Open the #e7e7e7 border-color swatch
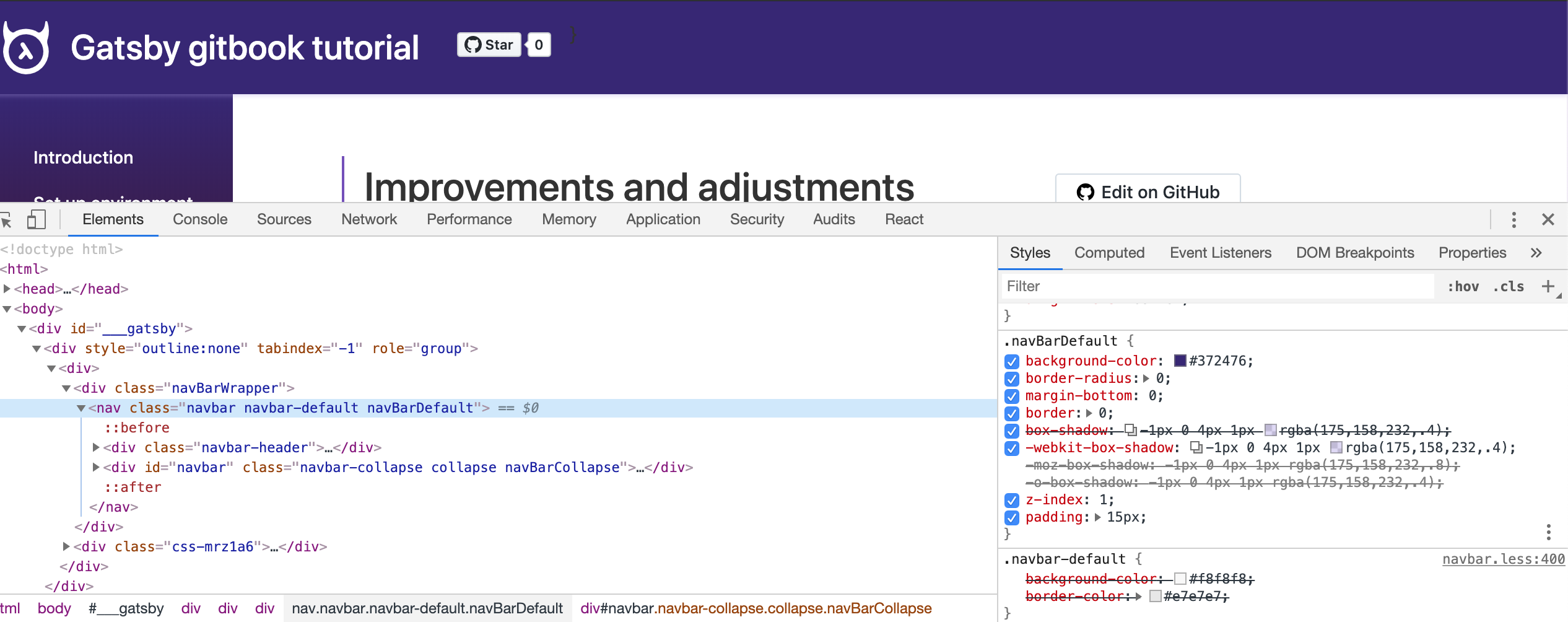Image resolution: width=1568 pixels, height=622 pixels. tap(1155, 596)
